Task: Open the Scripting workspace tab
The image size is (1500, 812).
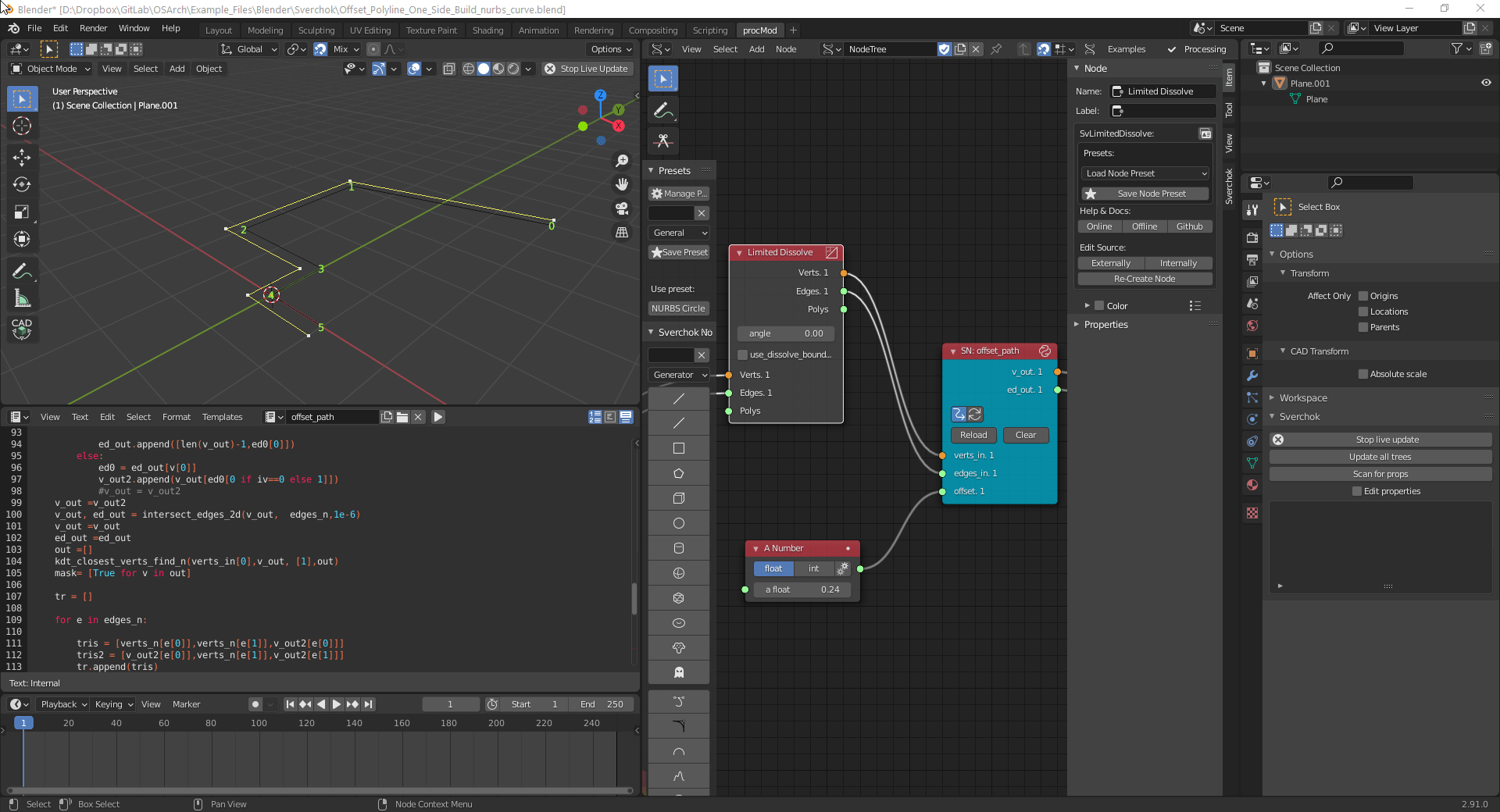Action: tap(709, 30)
